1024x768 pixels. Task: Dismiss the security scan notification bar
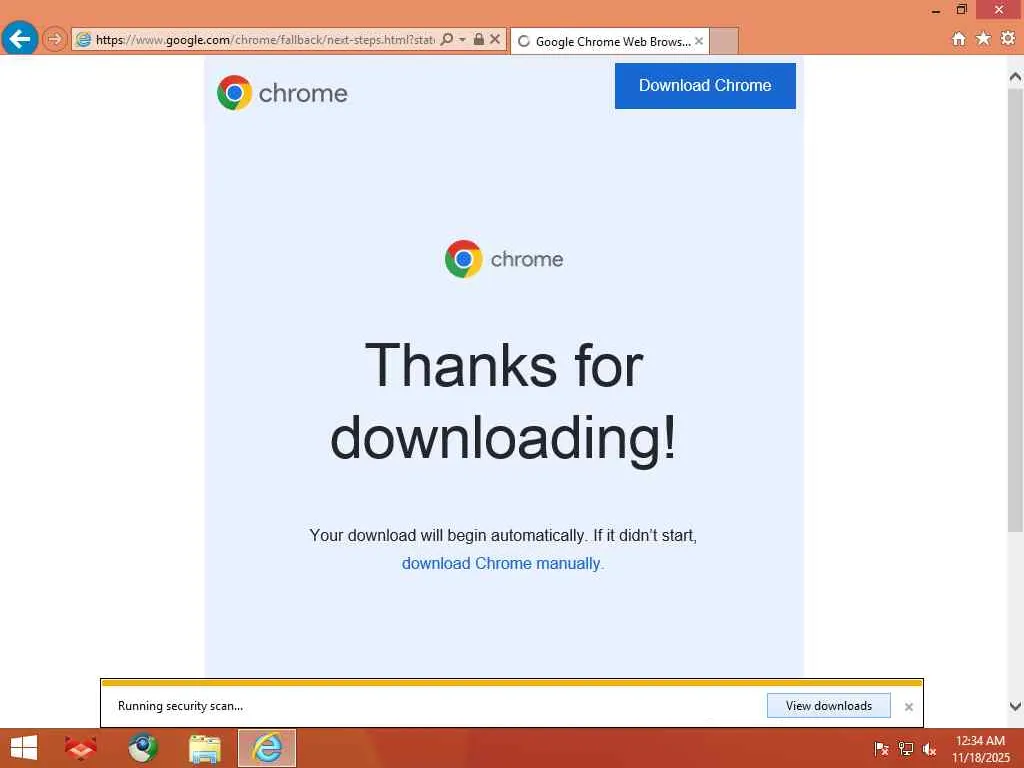[908, 707]
